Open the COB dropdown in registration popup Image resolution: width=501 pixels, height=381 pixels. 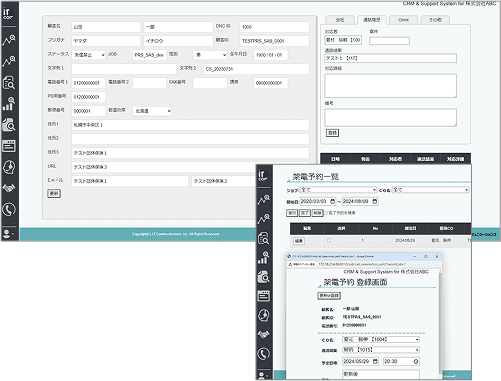[381, 339]
